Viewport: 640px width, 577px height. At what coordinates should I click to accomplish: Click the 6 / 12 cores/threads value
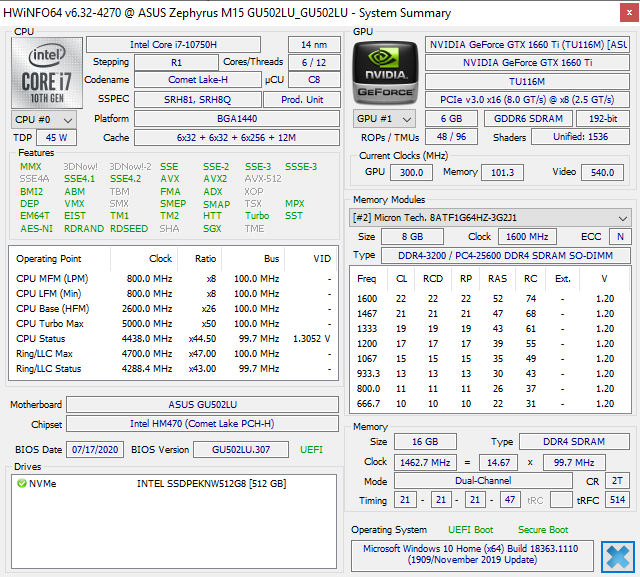(x=314, y=62)
